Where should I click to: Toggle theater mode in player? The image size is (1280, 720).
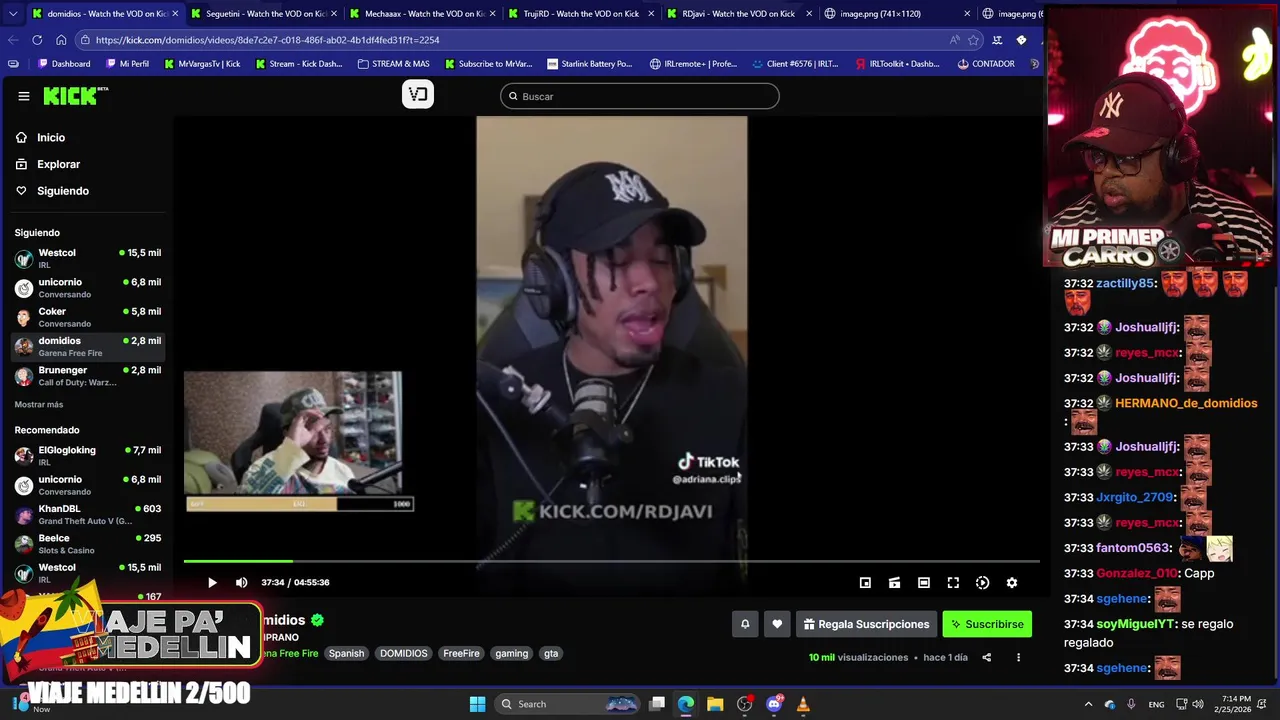pos(924,582)
